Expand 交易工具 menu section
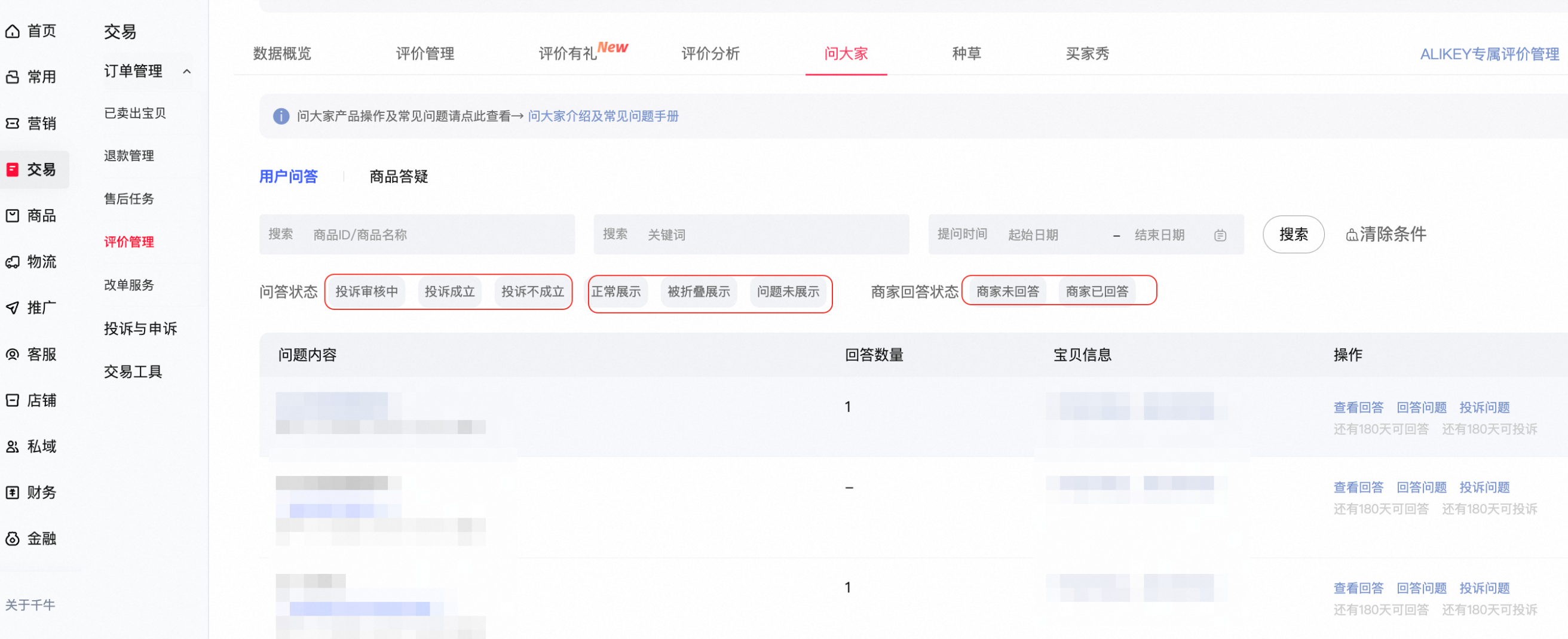 (x=133, y=371)
